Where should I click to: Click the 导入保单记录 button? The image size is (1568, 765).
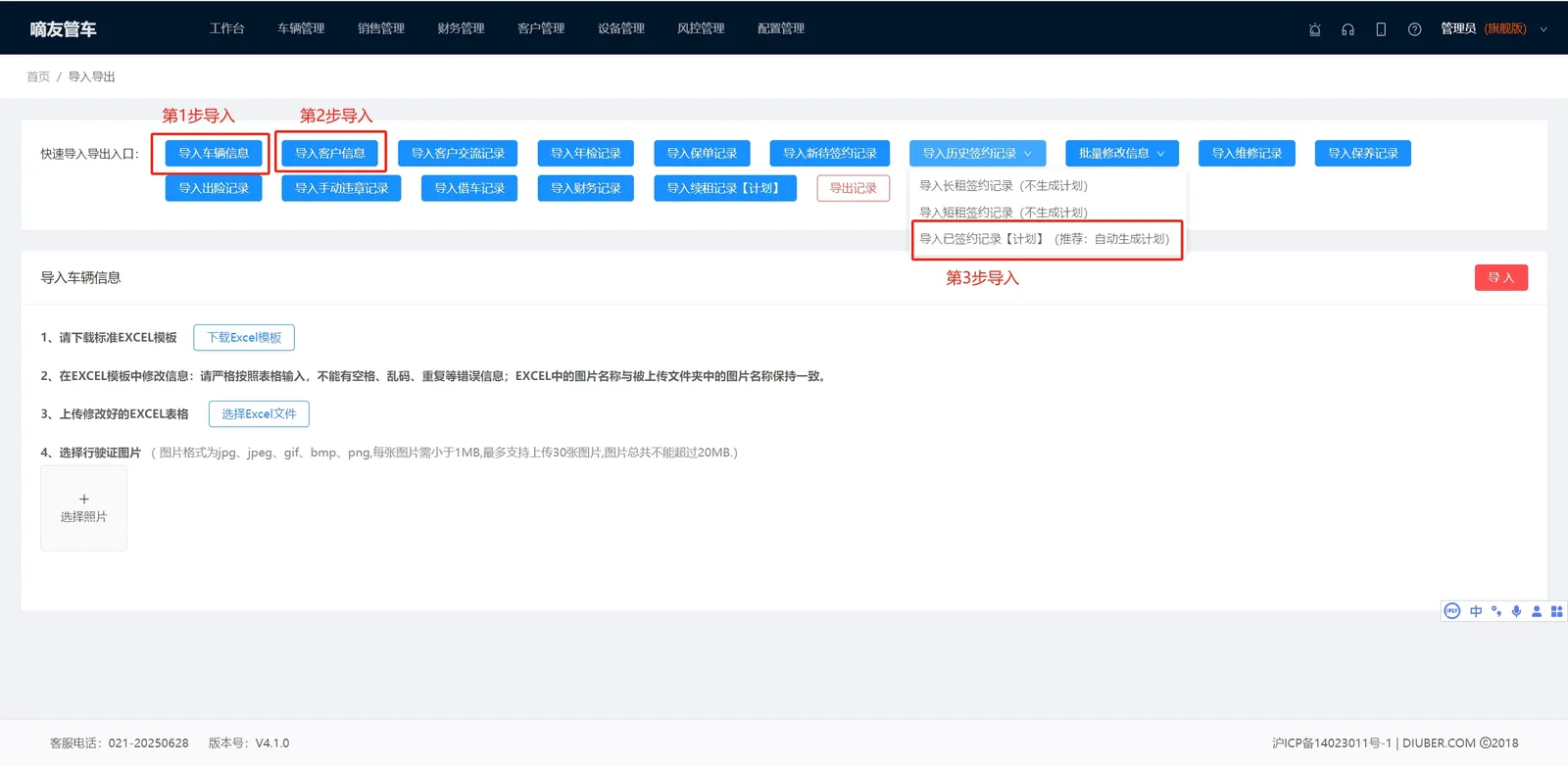tap(702, 154)
